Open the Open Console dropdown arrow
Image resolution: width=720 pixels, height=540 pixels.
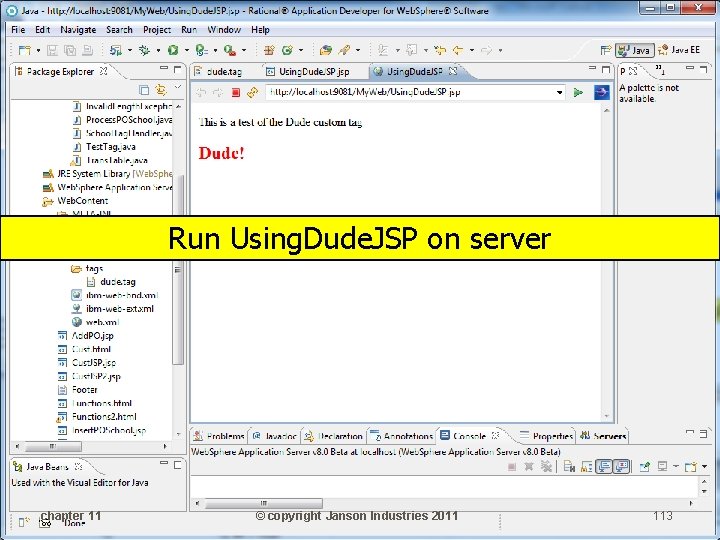pos(704,467)
